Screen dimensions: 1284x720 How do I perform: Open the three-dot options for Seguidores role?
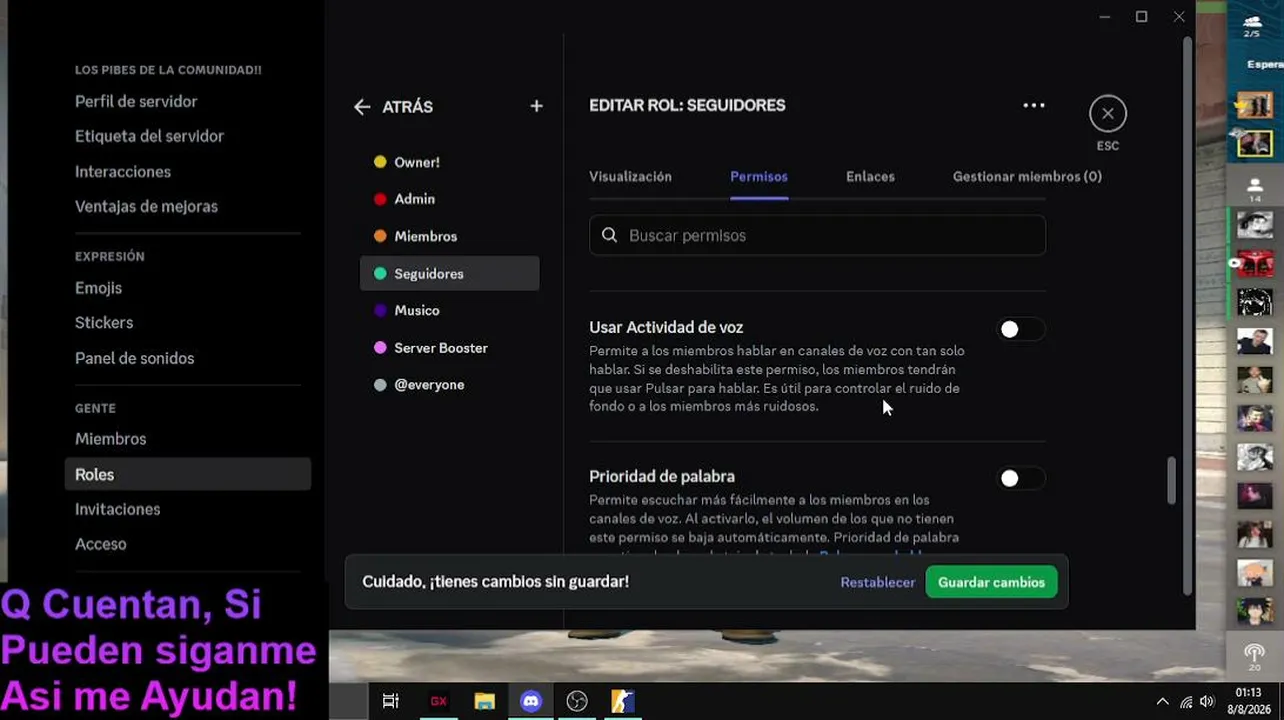point(1034,105)
